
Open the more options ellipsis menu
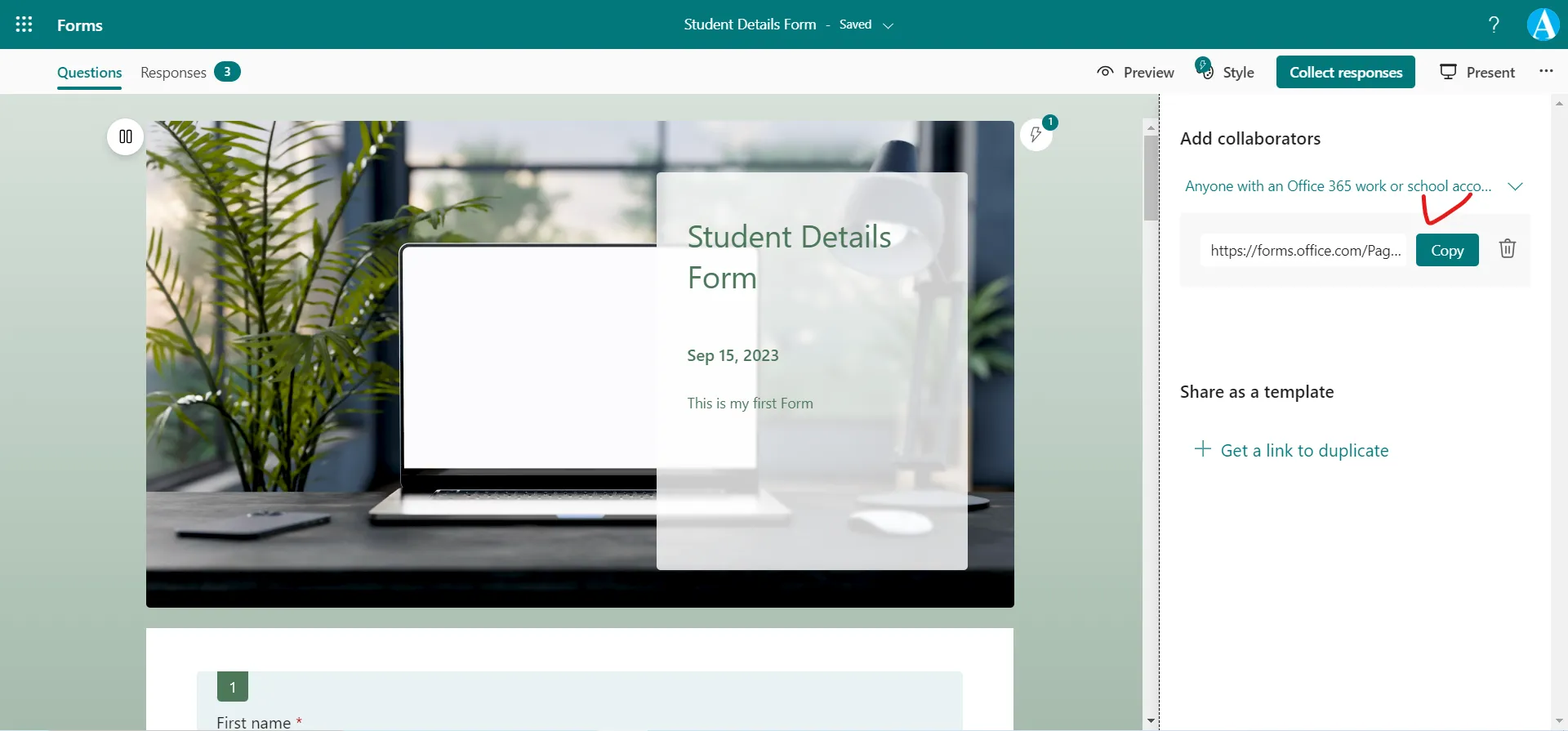[1546, 71]
